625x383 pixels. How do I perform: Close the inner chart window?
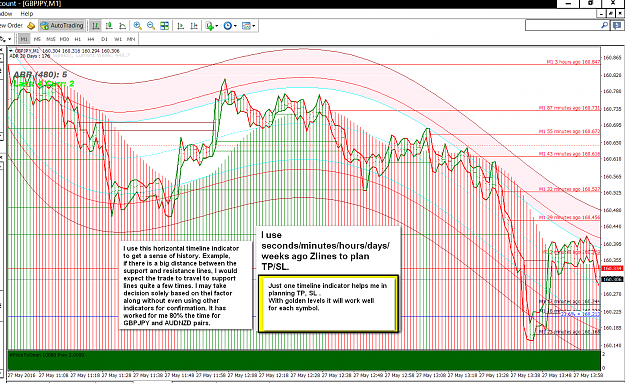(620, 14)
